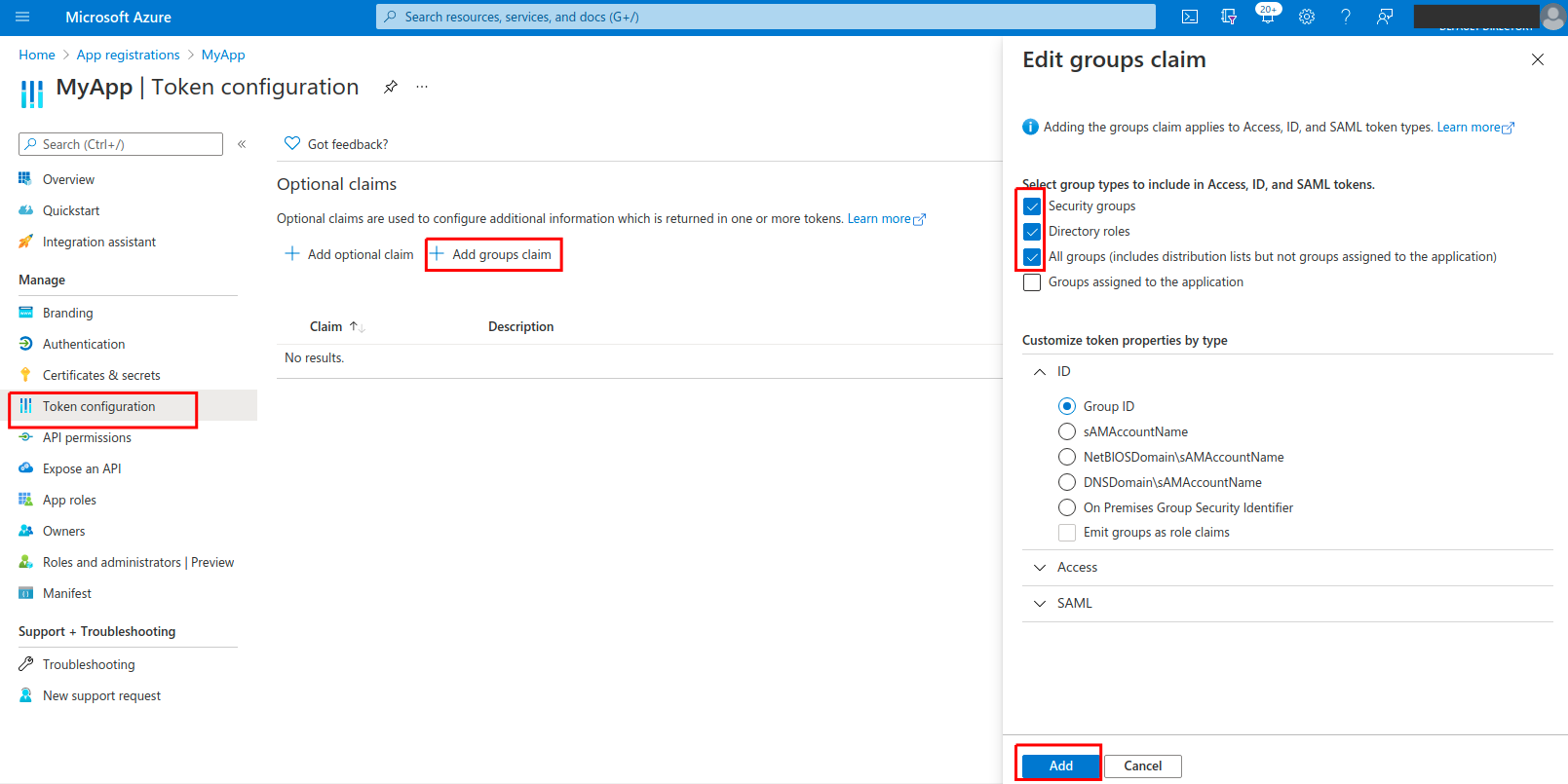Focus the global search resources field
Screen dimensions: 1568x784
(x=766, y=17)
